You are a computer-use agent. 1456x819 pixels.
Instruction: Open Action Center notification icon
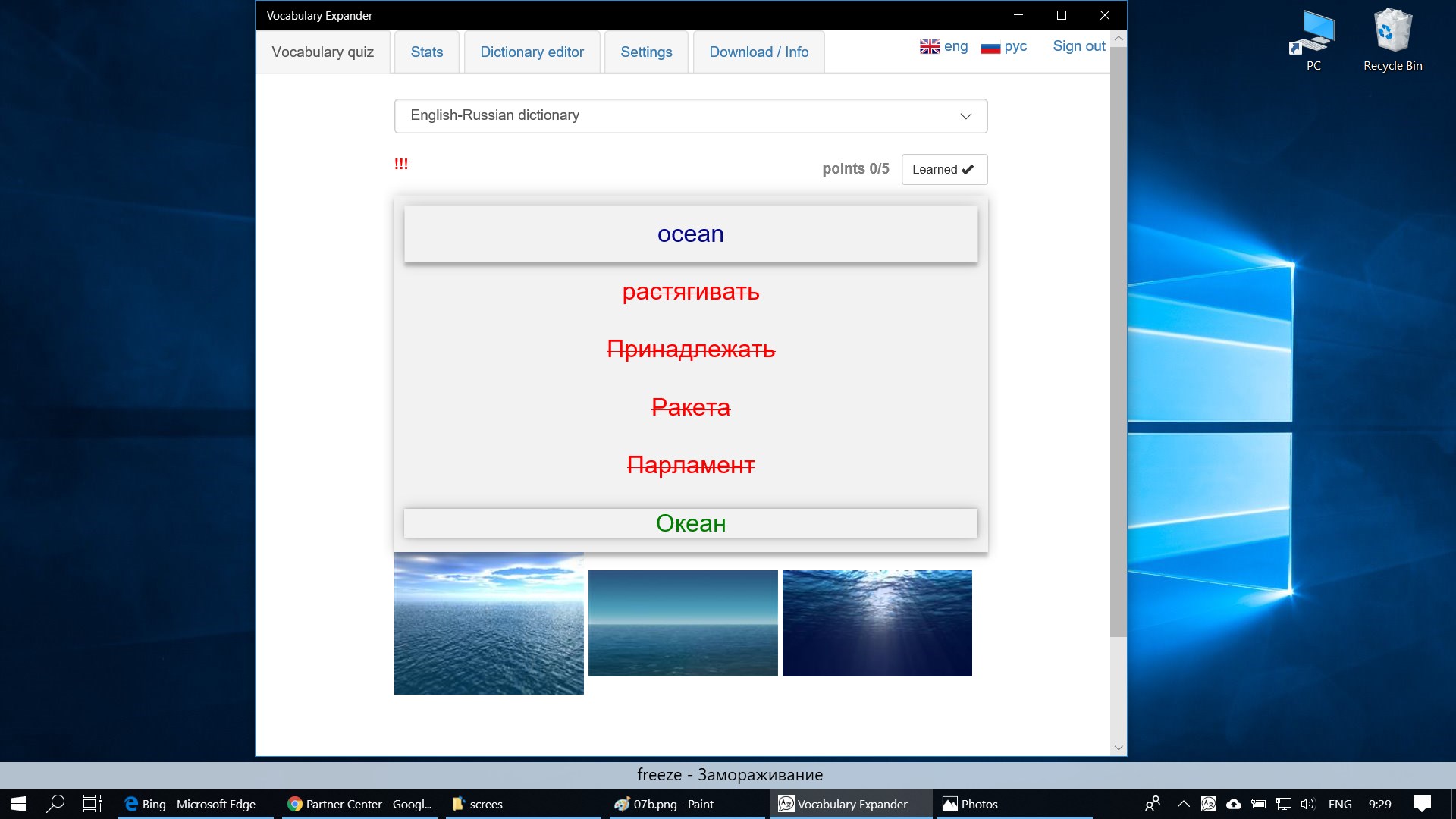click(x=1423, y=804)
